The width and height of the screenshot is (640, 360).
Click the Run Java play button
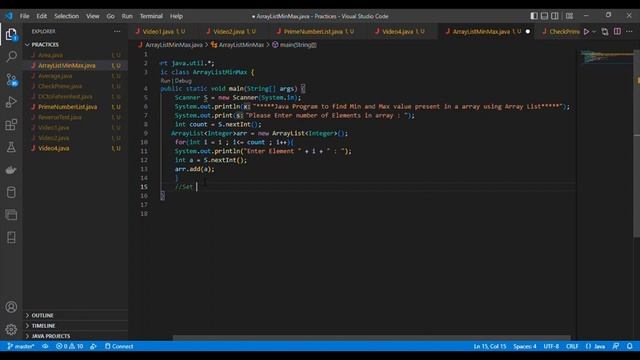tap(587, 31)
